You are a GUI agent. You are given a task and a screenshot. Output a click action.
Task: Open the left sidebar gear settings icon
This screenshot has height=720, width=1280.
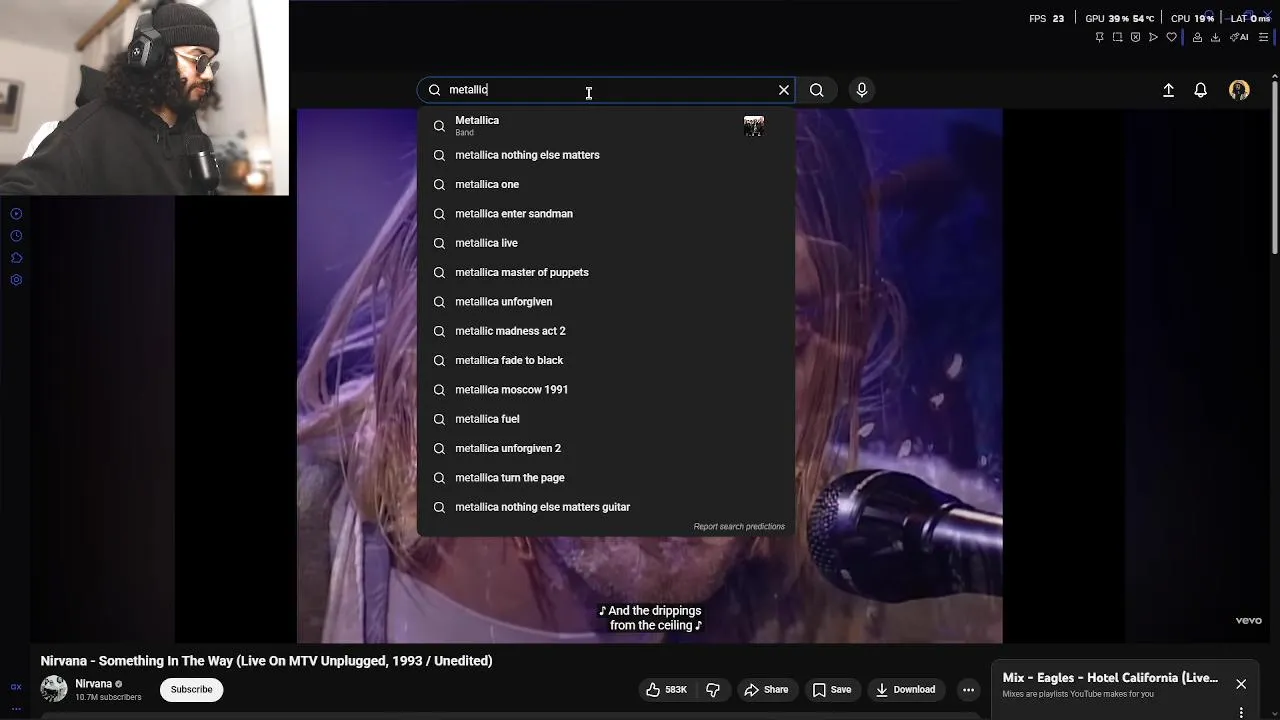click(16, 280)
